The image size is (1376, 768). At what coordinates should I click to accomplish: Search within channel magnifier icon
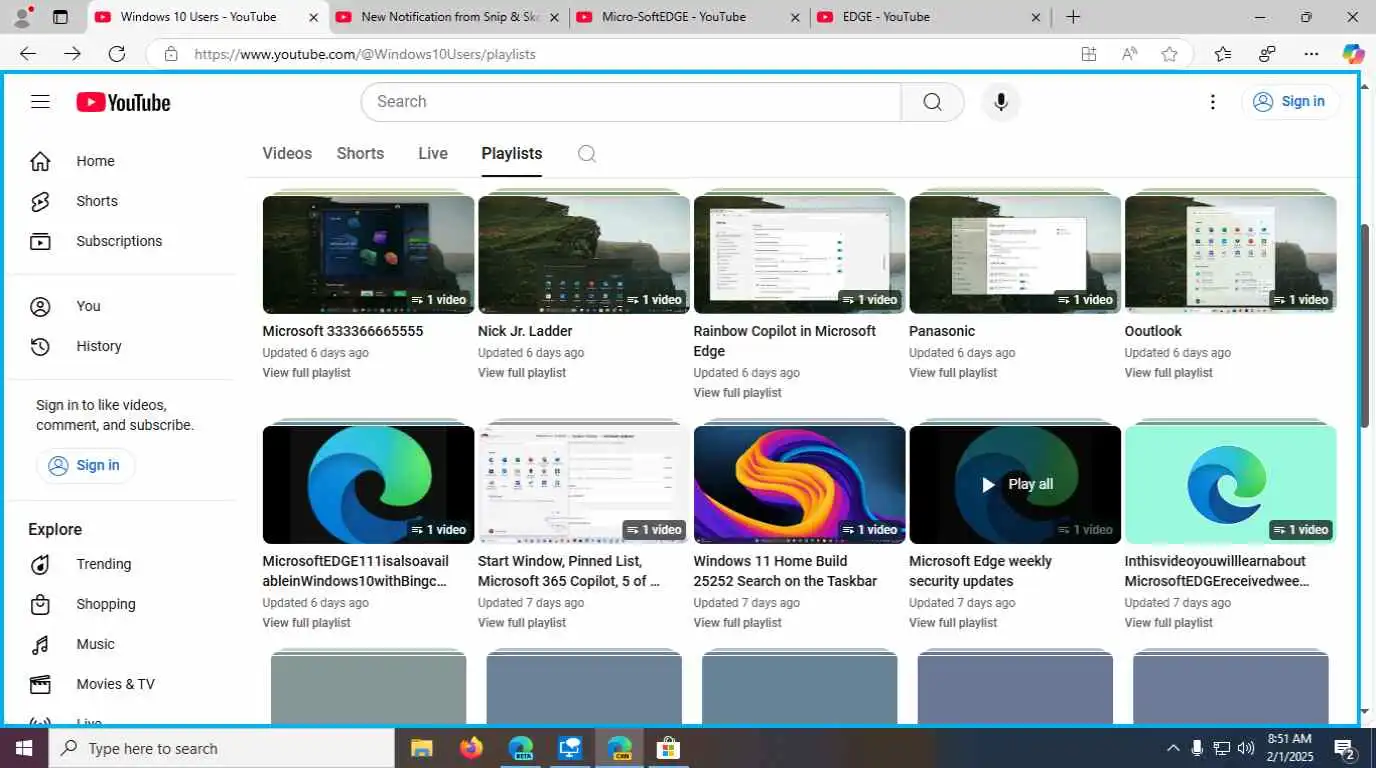coord(587,153)
